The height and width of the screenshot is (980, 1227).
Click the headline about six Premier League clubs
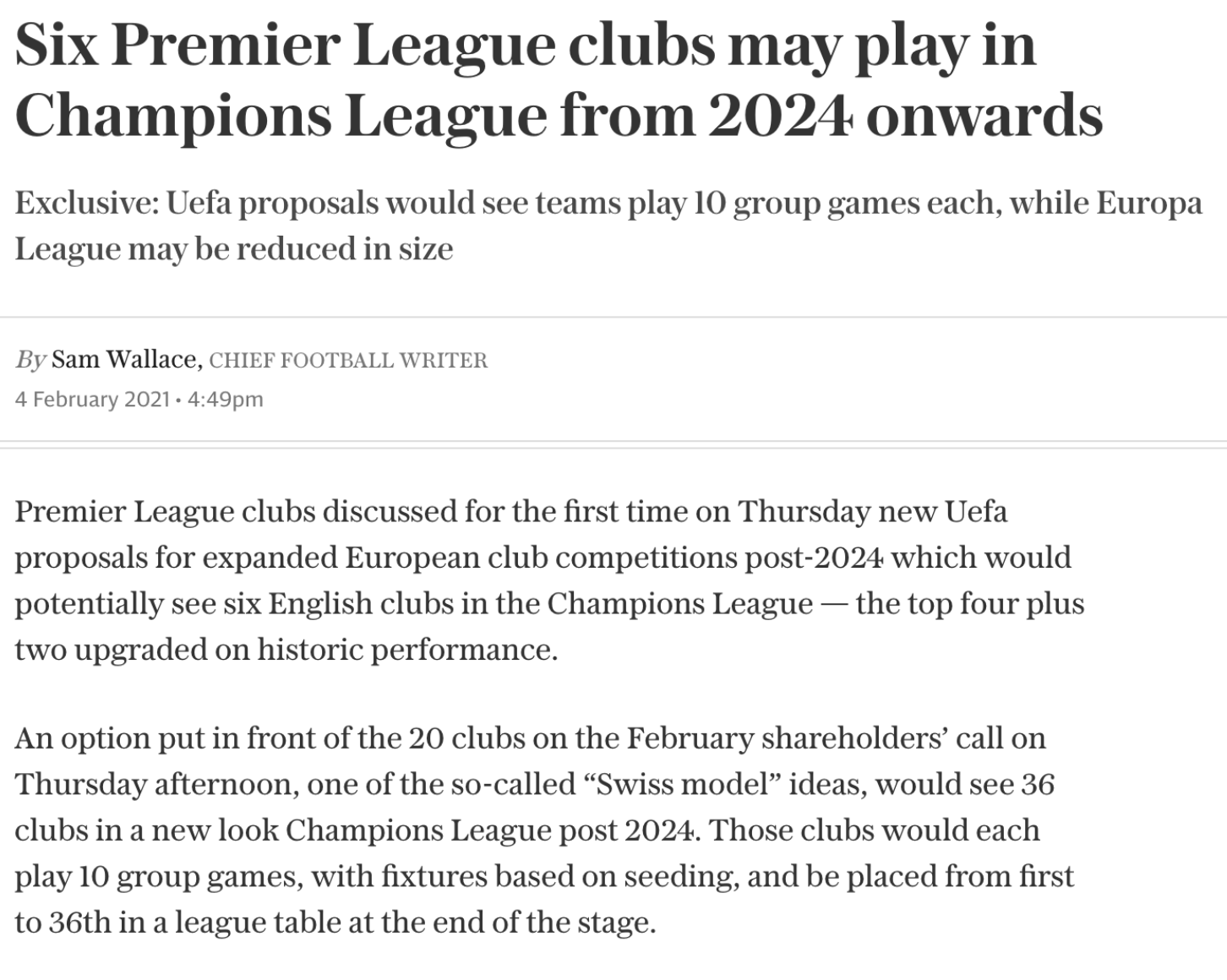(x=559, y=79)
